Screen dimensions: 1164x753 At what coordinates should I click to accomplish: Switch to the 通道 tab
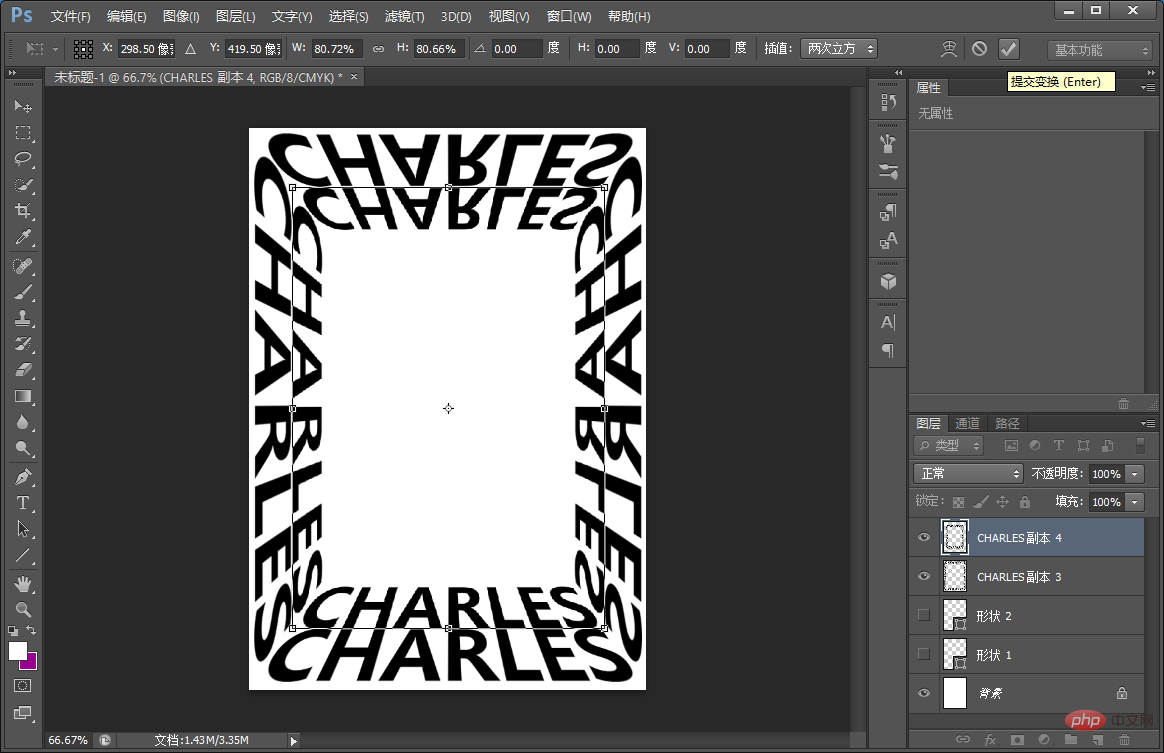pyautogui.click(x=967, y=423)
